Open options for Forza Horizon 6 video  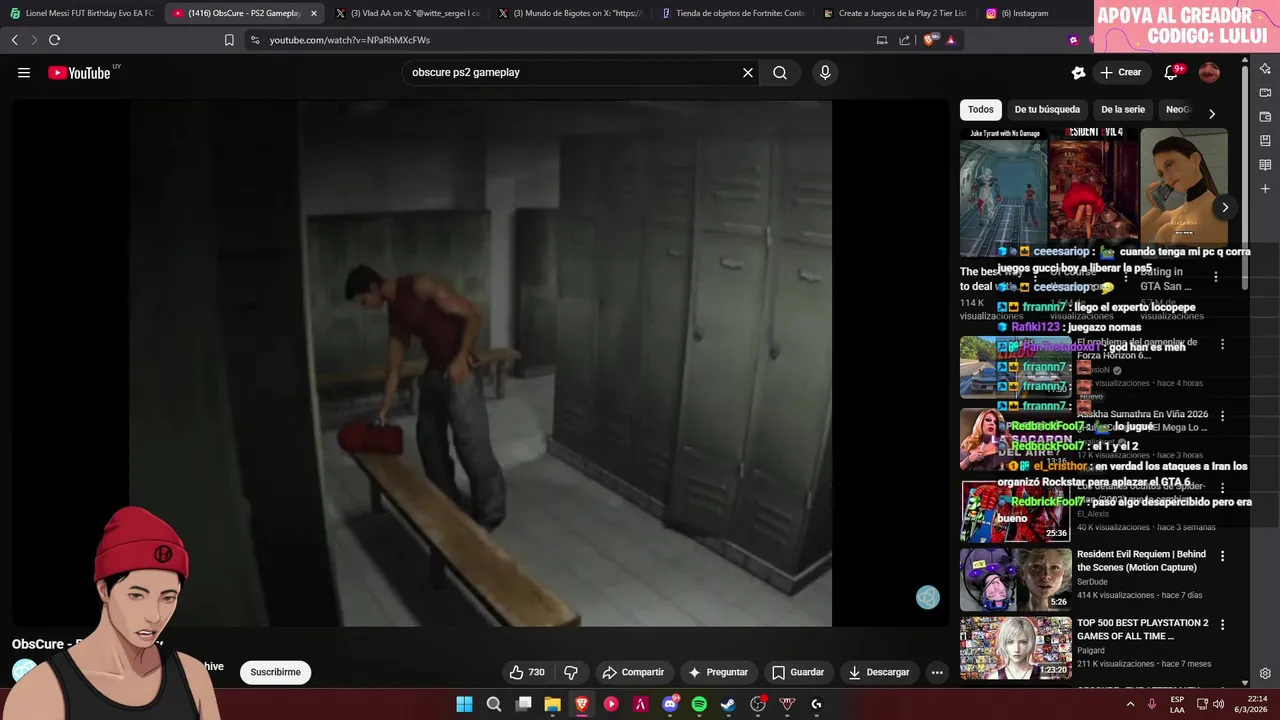point(1222,344)
